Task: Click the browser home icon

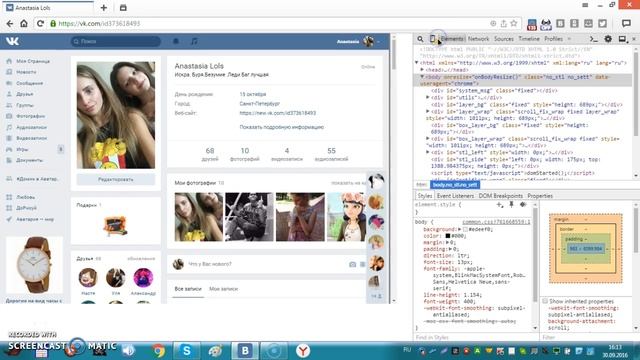Action: [24, 24]
